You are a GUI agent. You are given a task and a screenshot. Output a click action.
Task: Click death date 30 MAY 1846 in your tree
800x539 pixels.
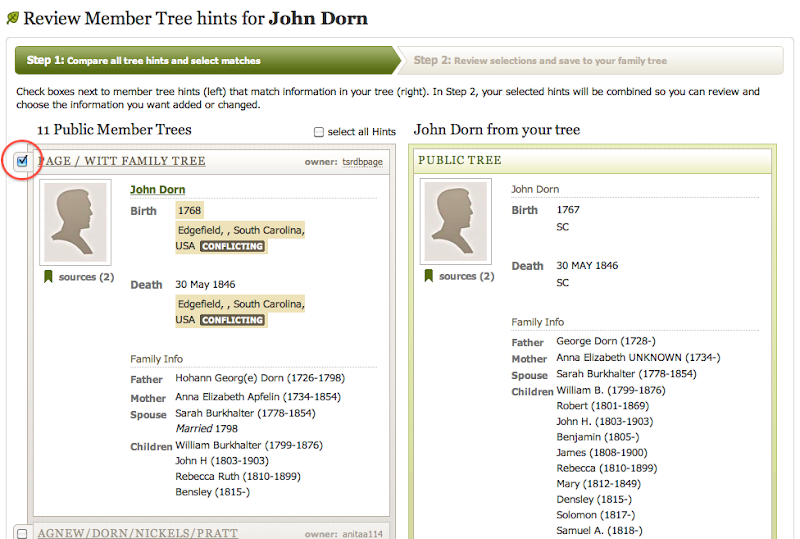(587, 265)
